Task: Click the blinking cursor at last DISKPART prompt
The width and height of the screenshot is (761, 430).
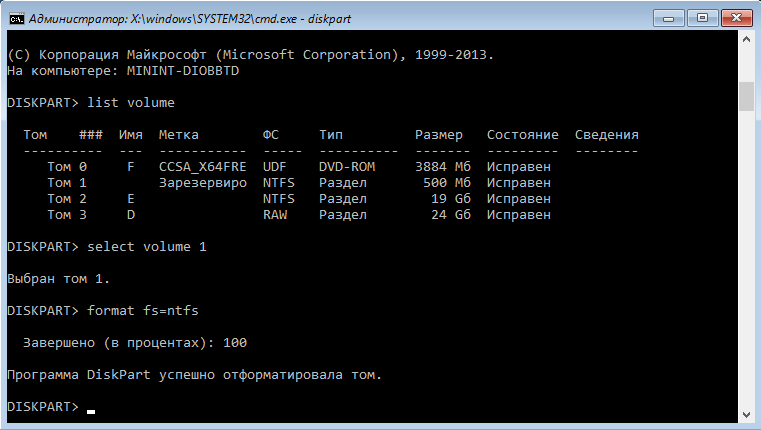Action: (91, 409)
